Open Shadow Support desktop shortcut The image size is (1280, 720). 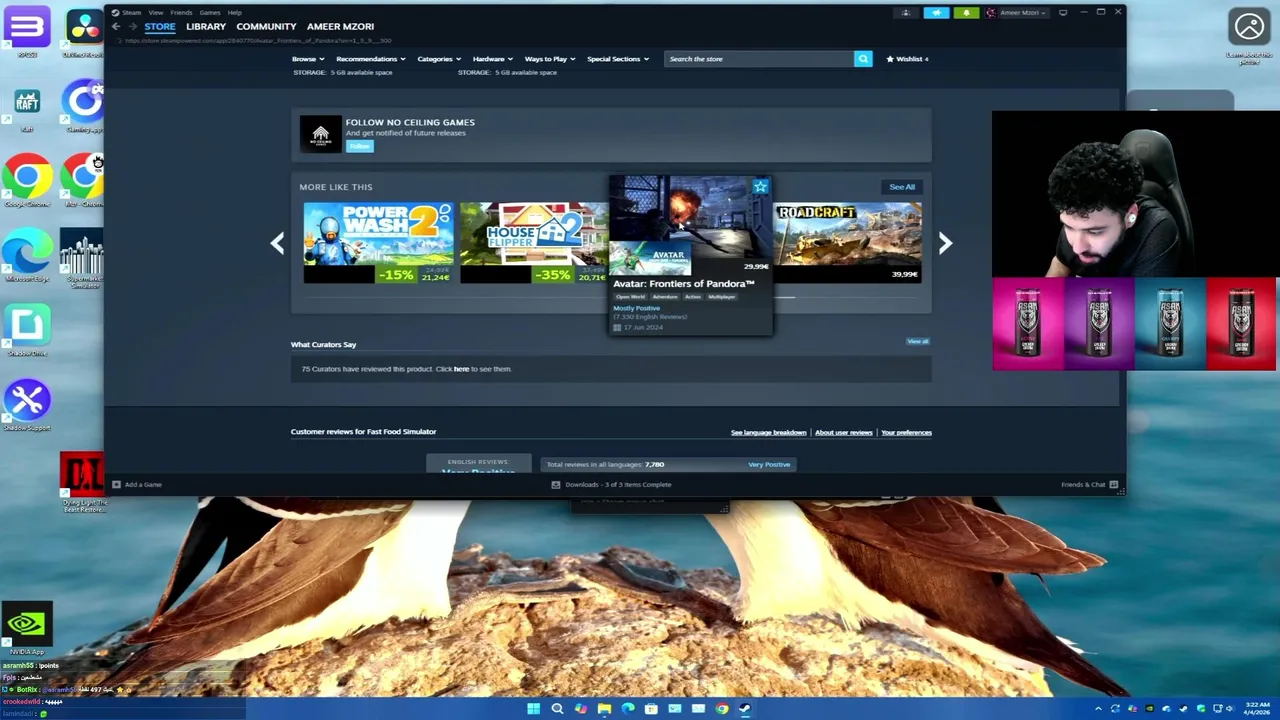tap(27, 405)
